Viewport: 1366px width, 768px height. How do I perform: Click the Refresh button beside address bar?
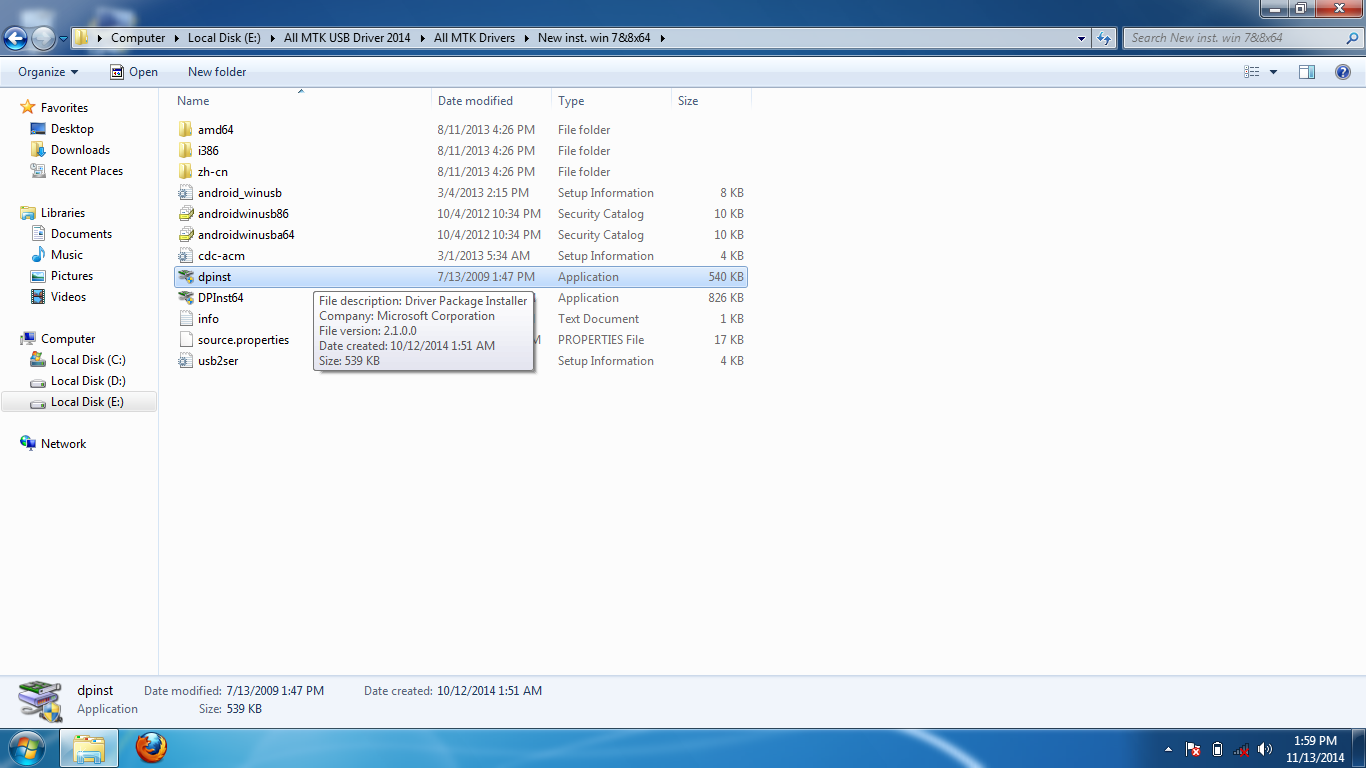coord(1104,38)
